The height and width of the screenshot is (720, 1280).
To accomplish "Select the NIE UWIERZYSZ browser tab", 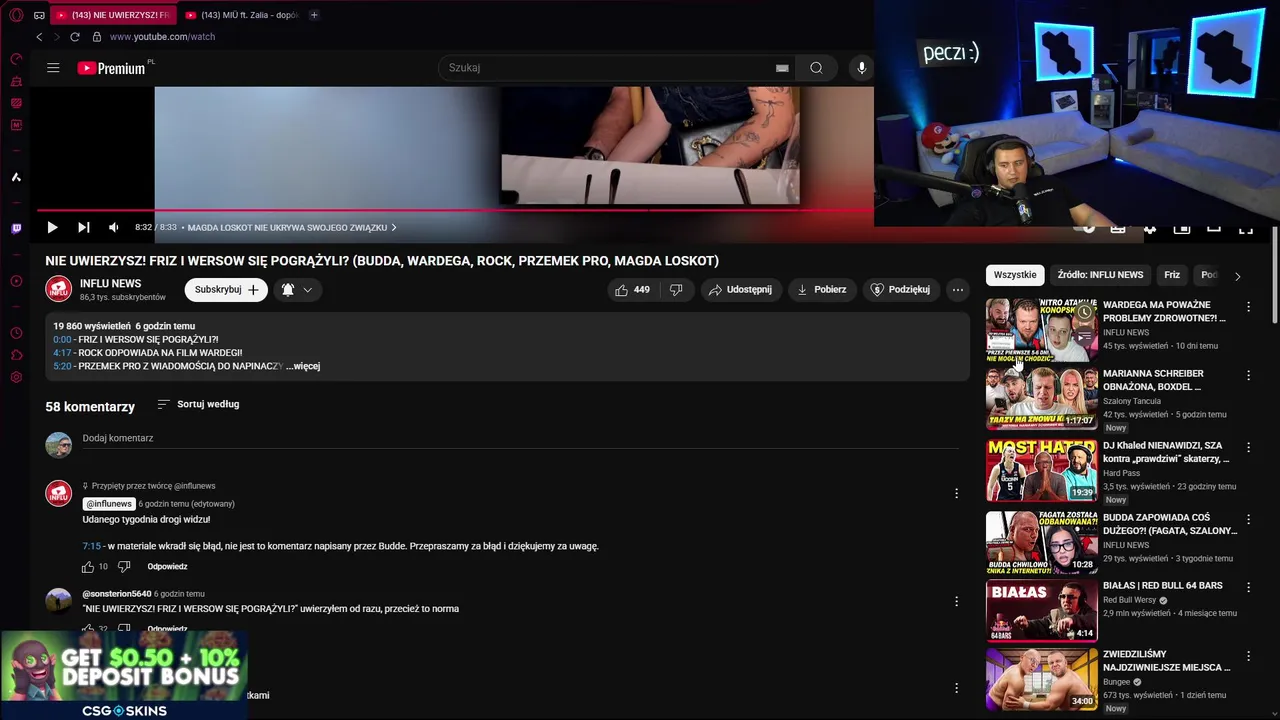I will pyautogui.click(x=113, y=15).
